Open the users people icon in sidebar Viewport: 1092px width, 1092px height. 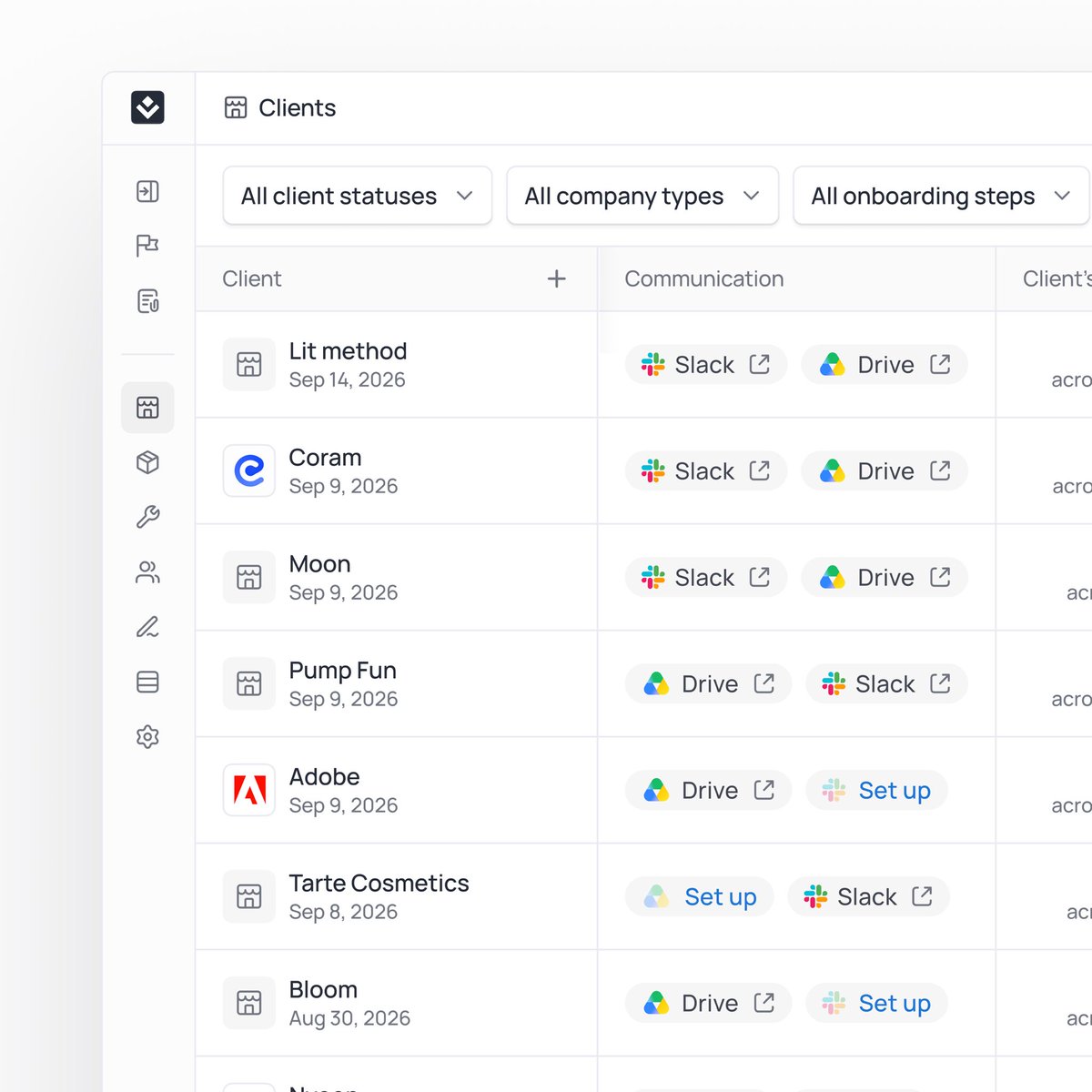click(147, 572)
